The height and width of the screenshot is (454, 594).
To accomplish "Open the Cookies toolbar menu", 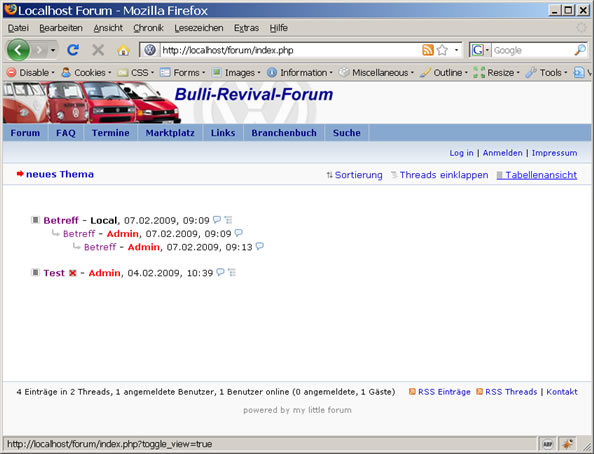I will (x=86, y=72).
